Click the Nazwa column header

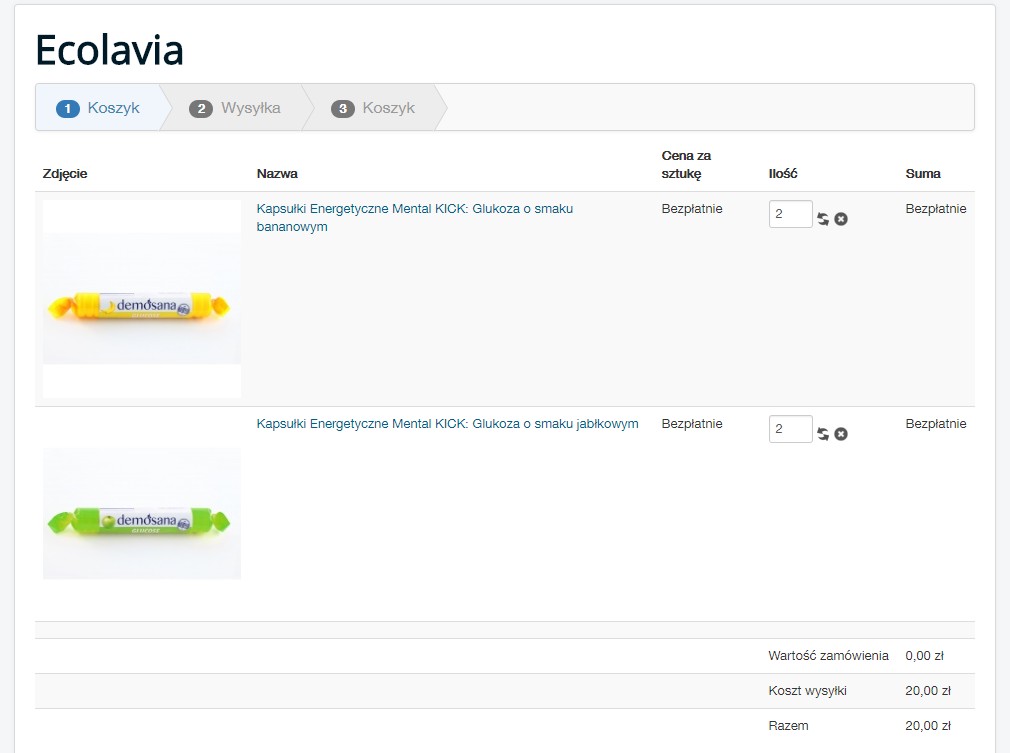(277, 174)
